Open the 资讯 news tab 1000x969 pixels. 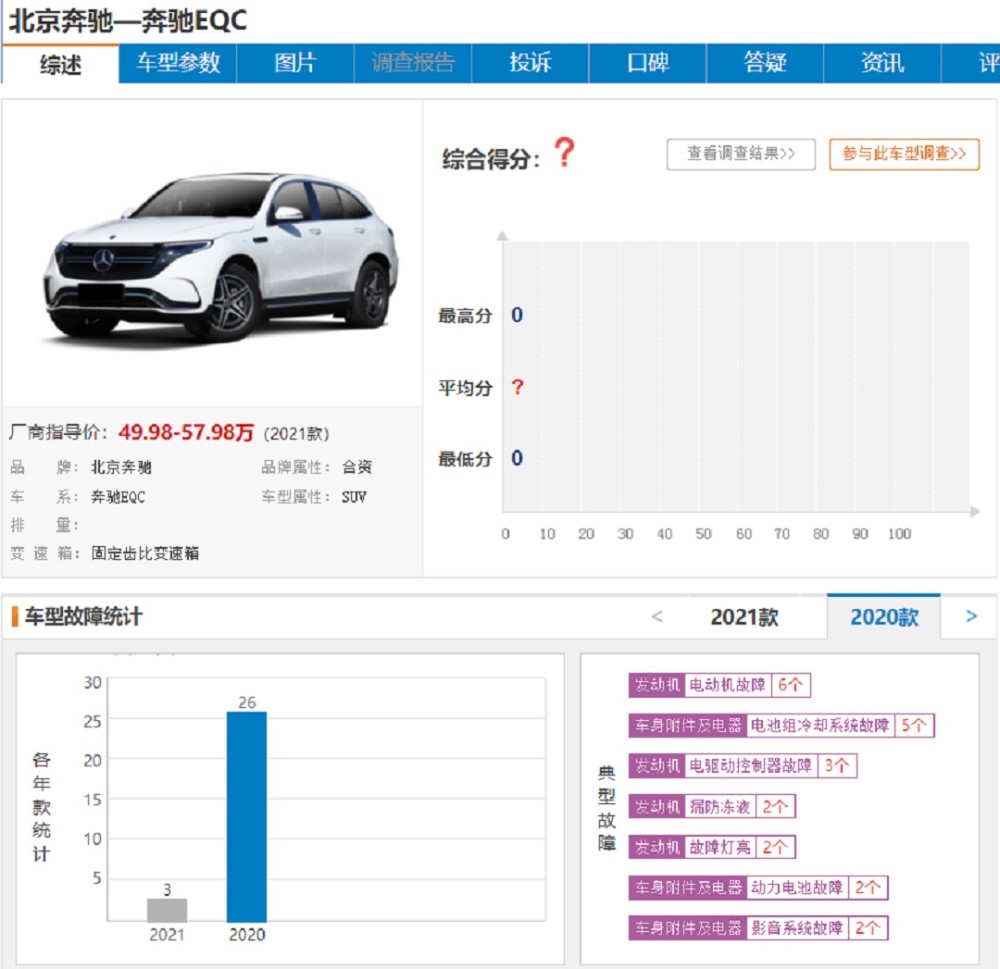point(882,63)
